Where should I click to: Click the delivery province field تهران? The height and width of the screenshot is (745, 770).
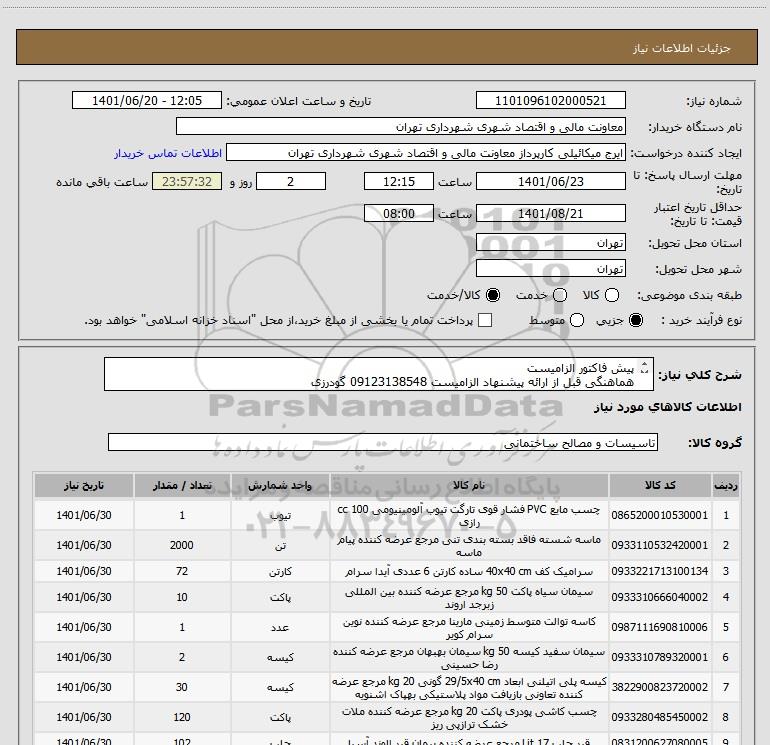coord(550,243)
